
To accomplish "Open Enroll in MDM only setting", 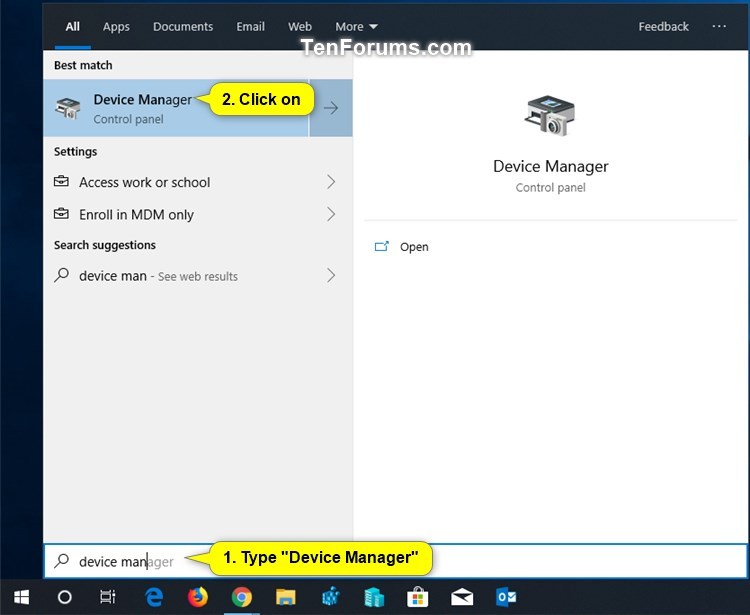I will [198, 214].
